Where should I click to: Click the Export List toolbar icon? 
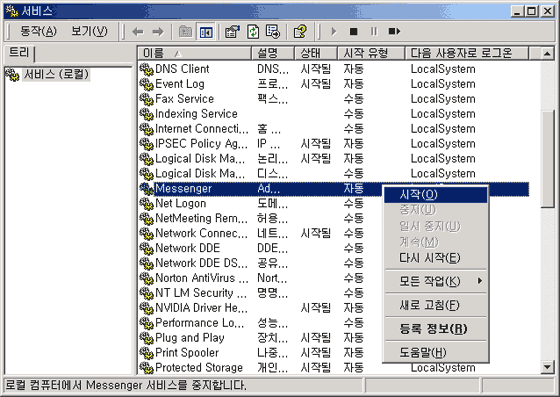273,32
